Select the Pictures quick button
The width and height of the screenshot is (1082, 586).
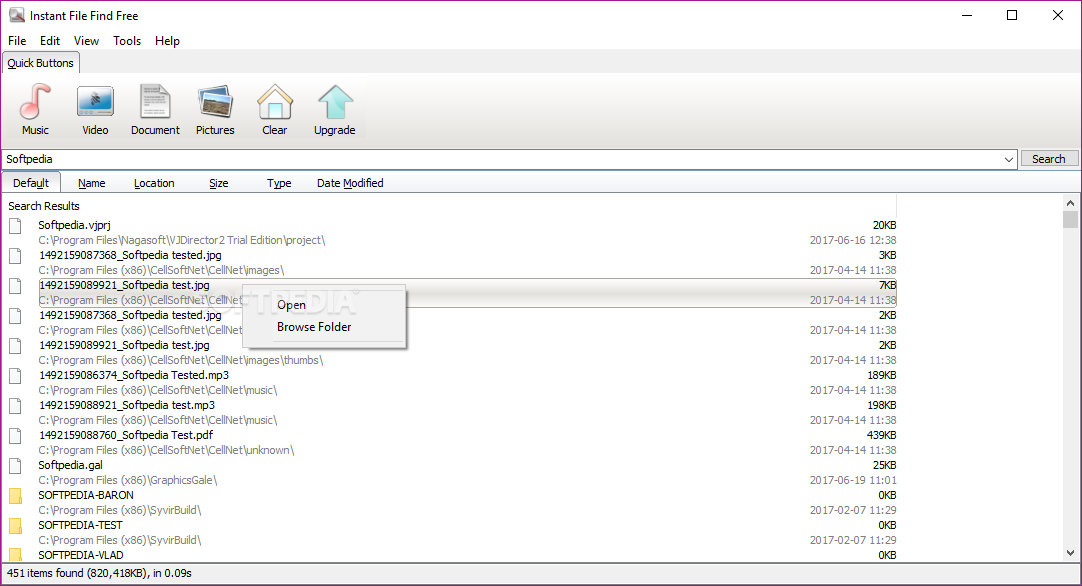[215, 110]
